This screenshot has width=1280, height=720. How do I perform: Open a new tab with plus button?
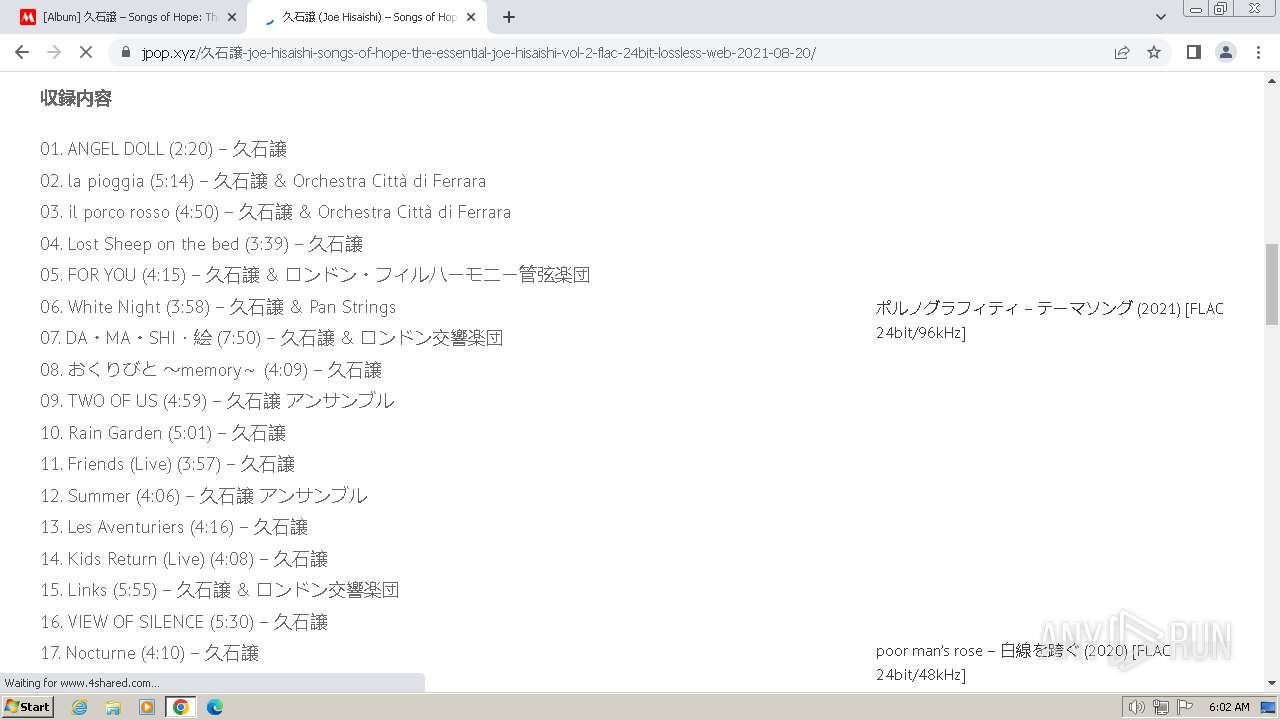509,17
